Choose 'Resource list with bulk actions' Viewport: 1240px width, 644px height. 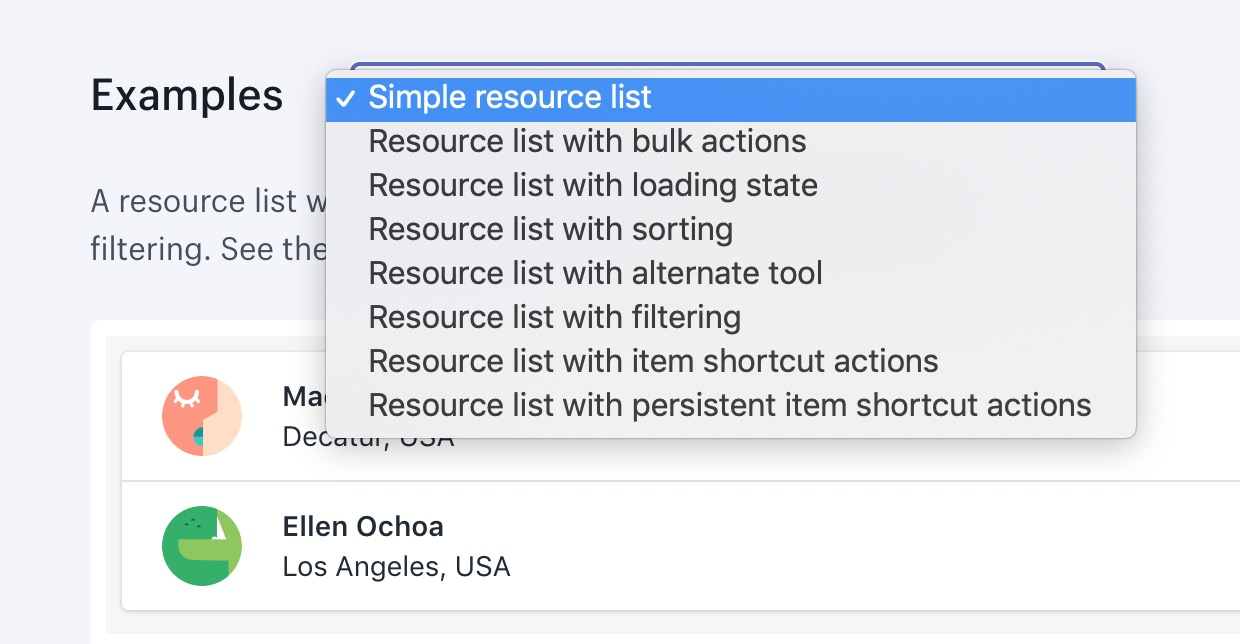(587, 142)
